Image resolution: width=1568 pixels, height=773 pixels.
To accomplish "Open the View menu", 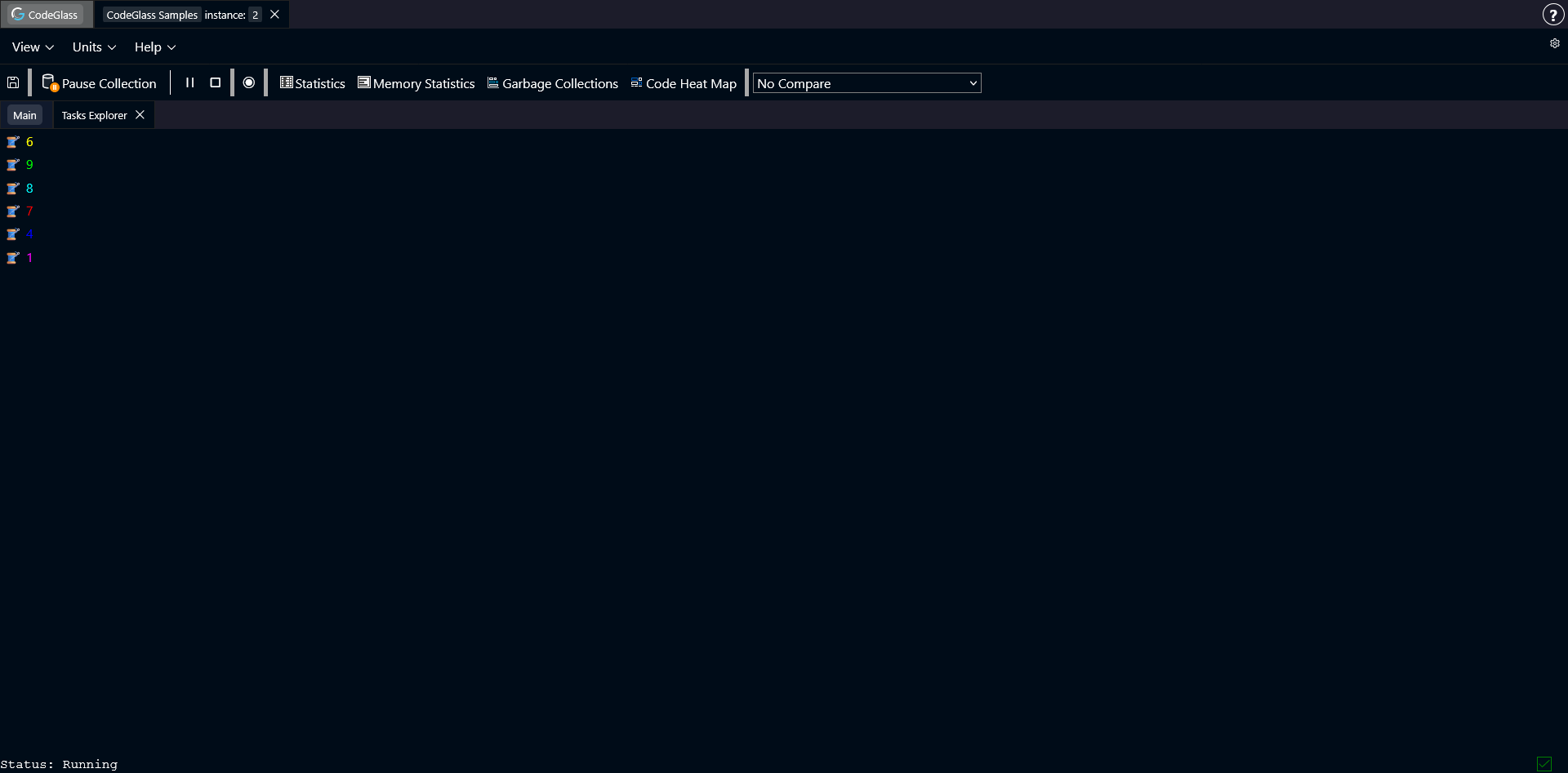I will [32, 47].
